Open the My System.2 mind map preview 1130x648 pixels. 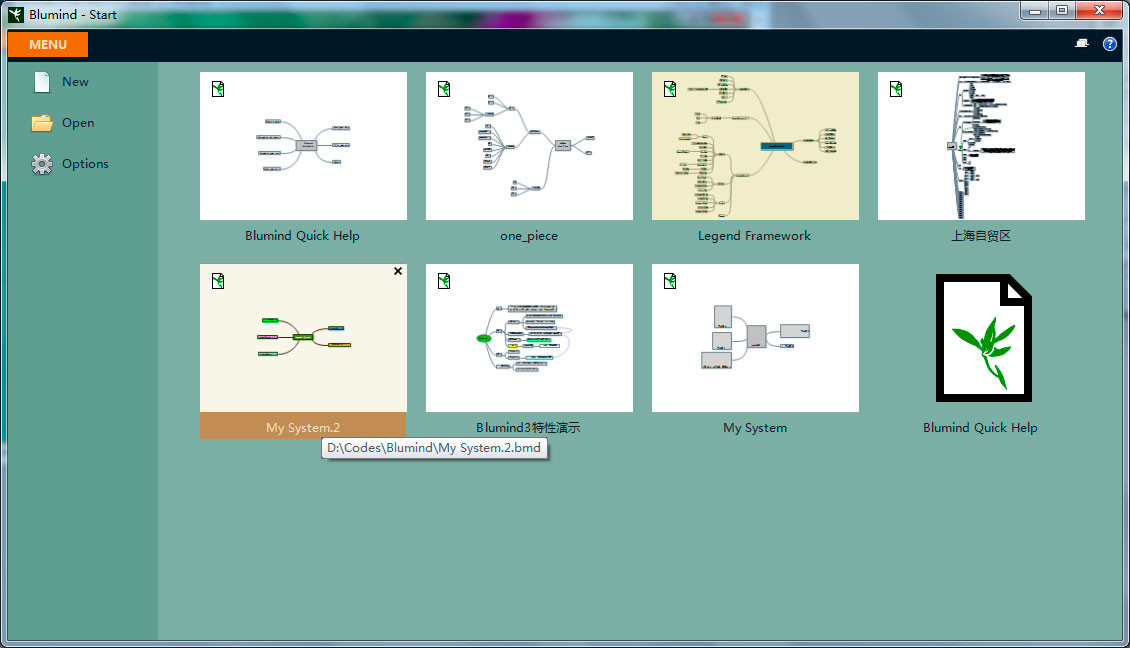click(x=303, y=338)
